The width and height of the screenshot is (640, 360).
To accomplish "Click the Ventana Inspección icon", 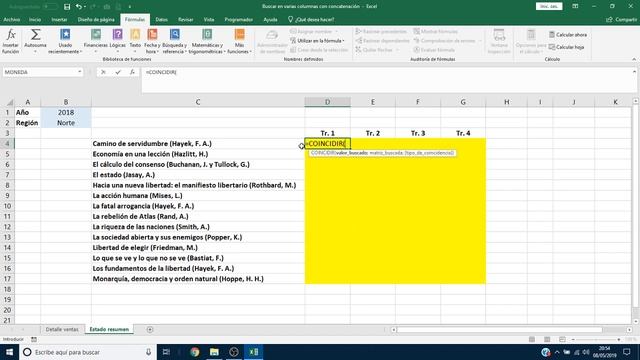I will point(499,41).
